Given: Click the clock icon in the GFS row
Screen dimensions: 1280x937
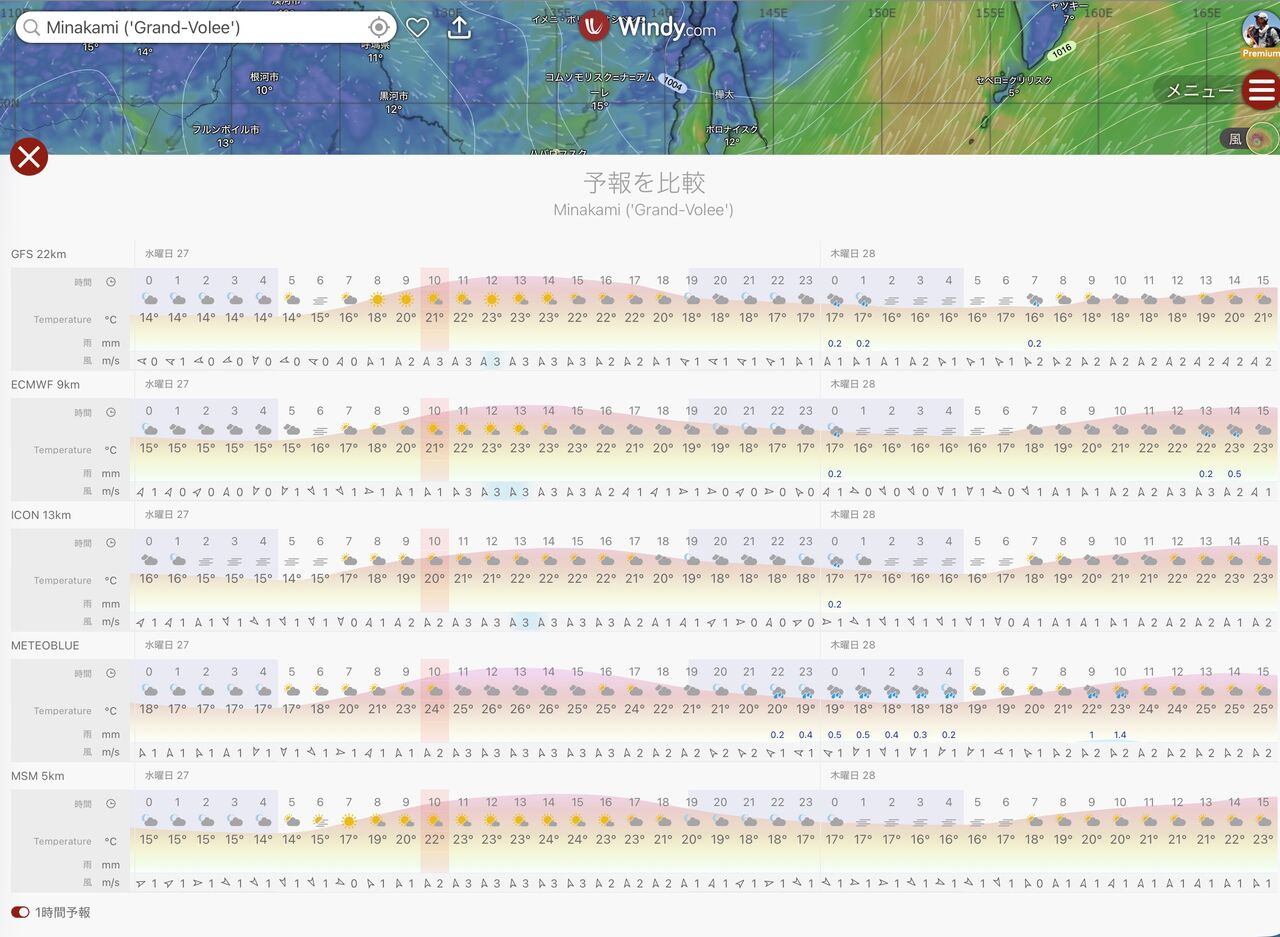Looking at the screenshot, I should pyautogui.click(x=111, y=282).
